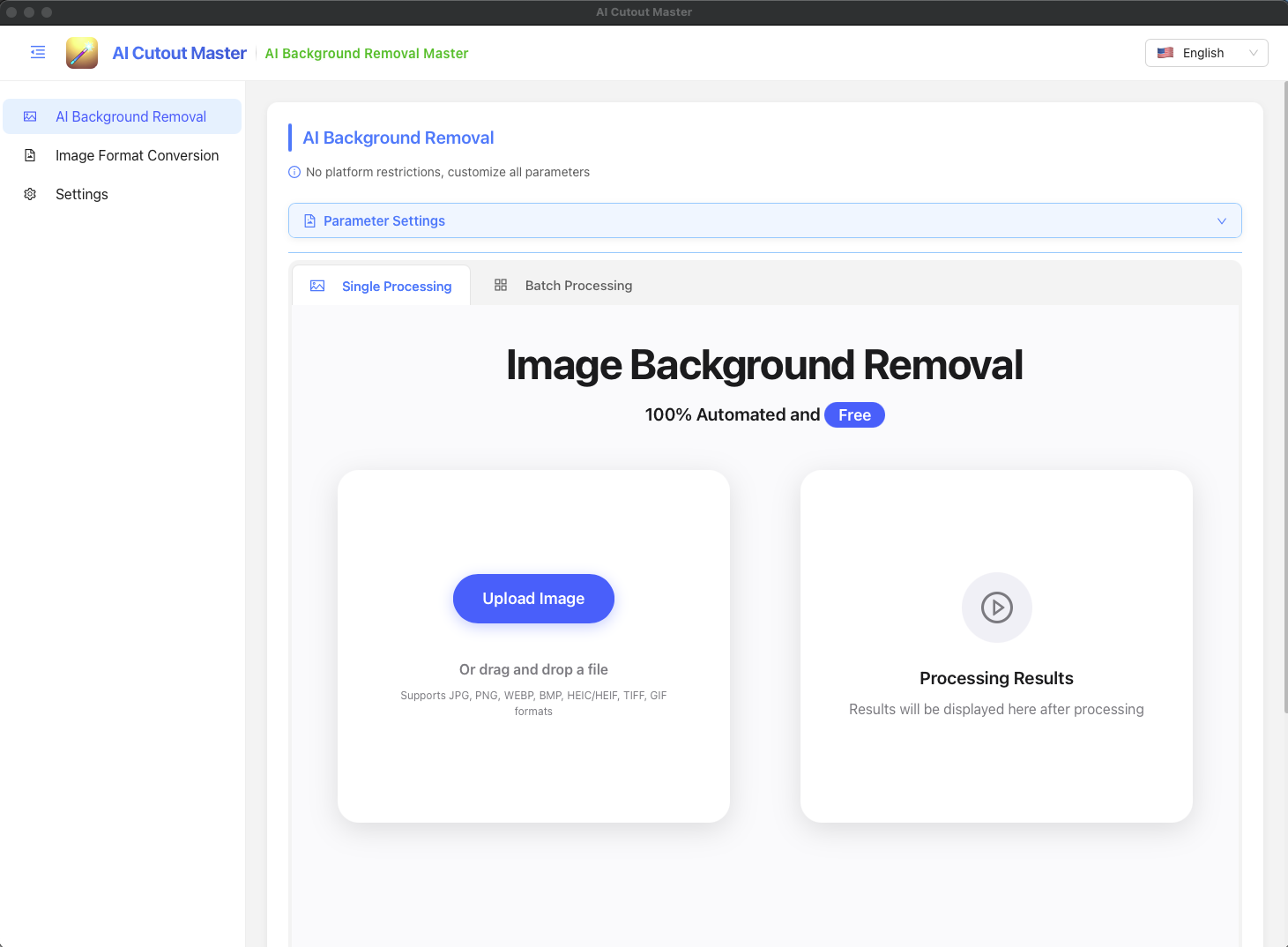The image size is (1288, 947).
Task: Click the picture icon on Single Processing tab
Action: (x=317, y=286)
